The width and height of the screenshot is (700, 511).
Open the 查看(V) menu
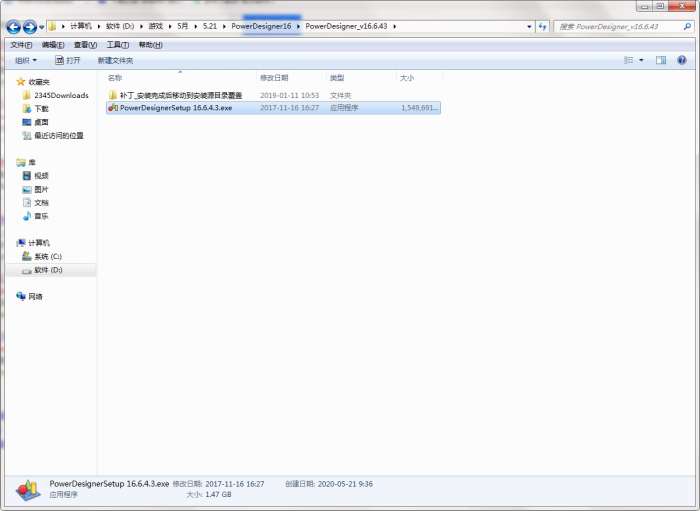pyautogui.click(x=85, y=45)
